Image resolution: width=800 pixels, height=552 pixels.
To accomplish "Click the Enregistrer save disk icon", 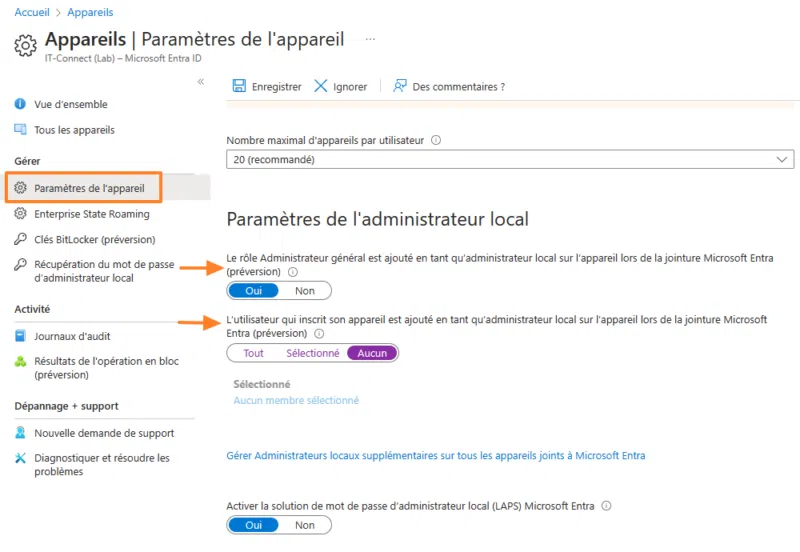I will [239, 87].
